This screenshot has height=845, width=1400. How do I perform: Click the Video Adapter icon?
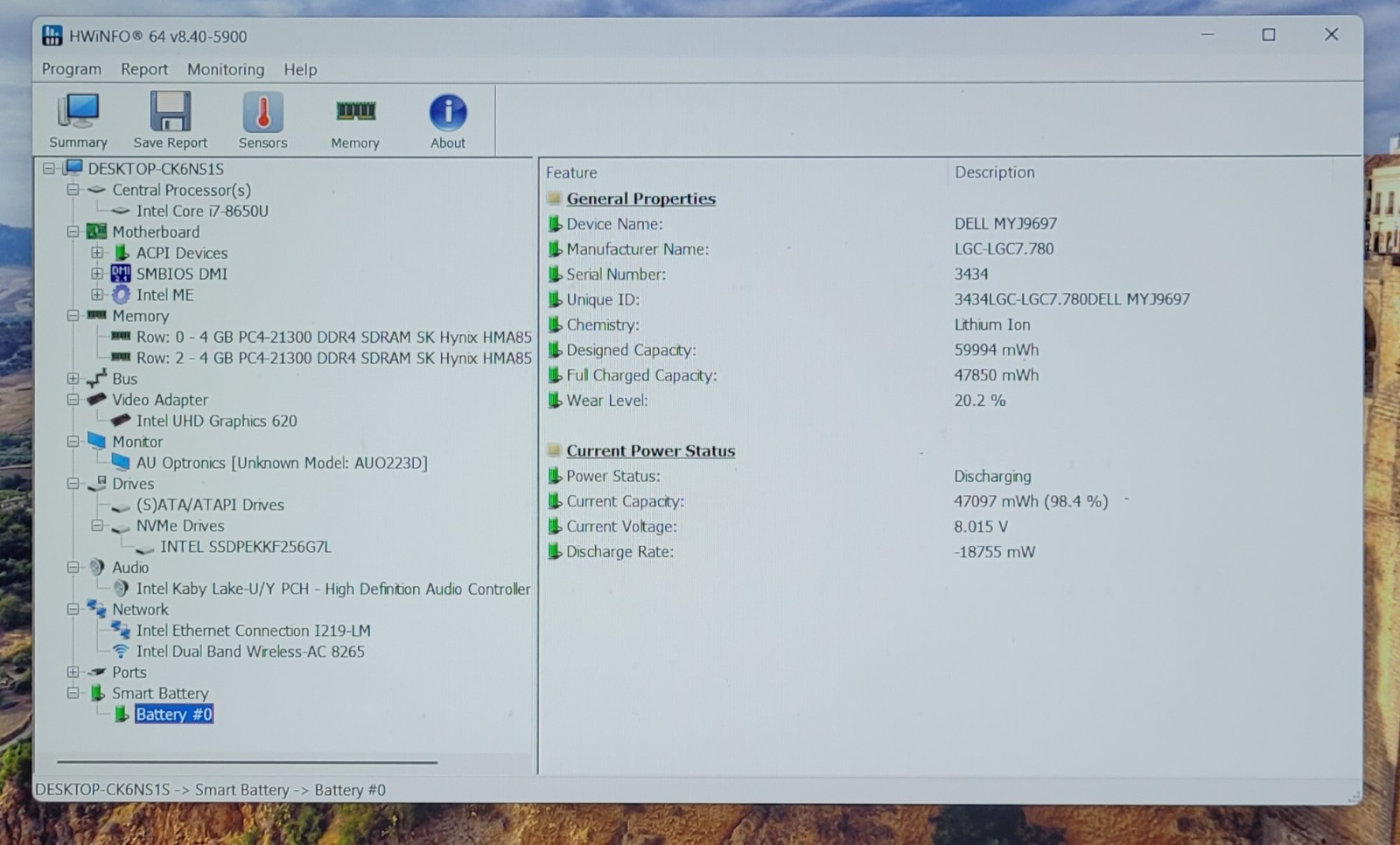(96, 399)
